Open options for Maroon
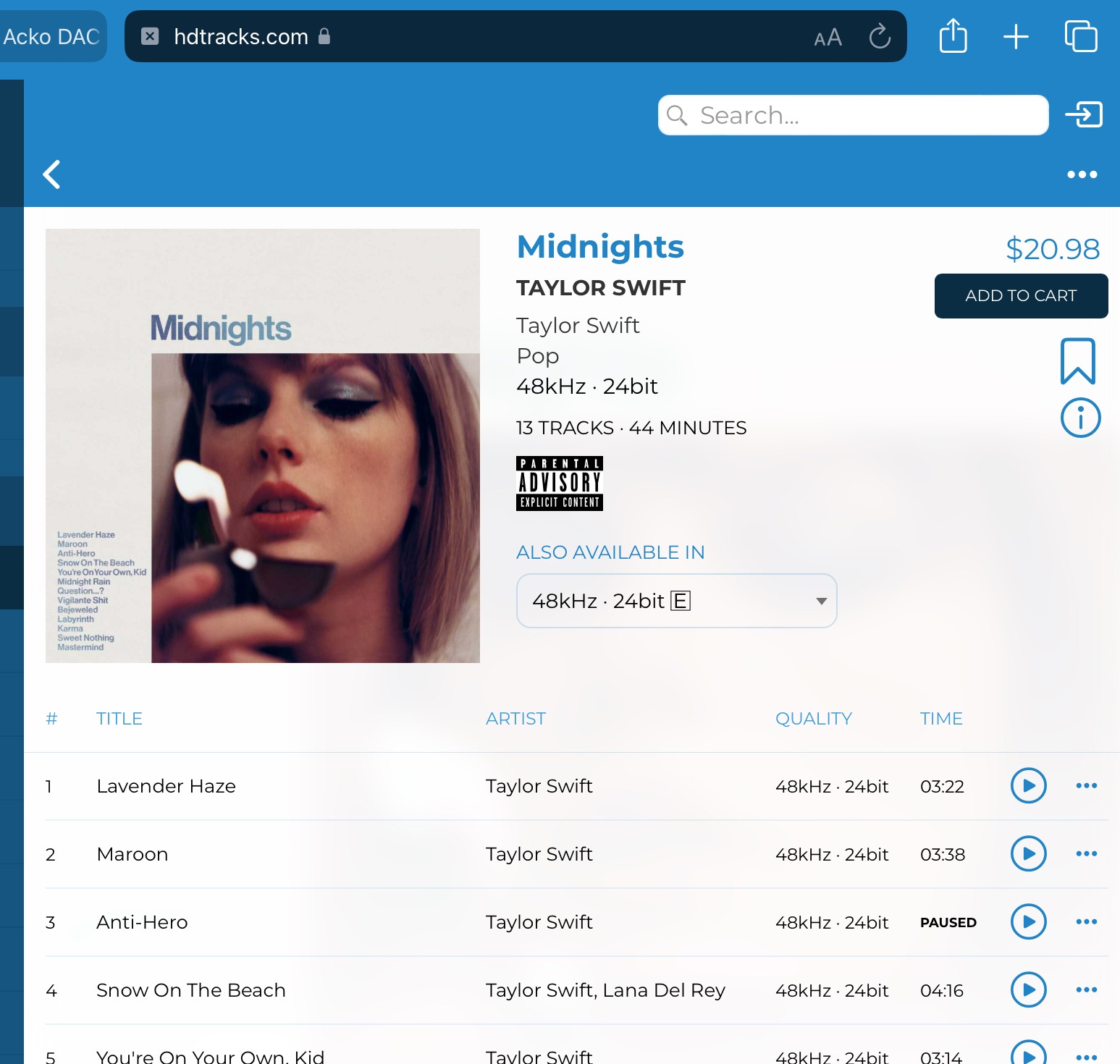Screen dimensions: 1120x1064 [x=1086, y=853]
